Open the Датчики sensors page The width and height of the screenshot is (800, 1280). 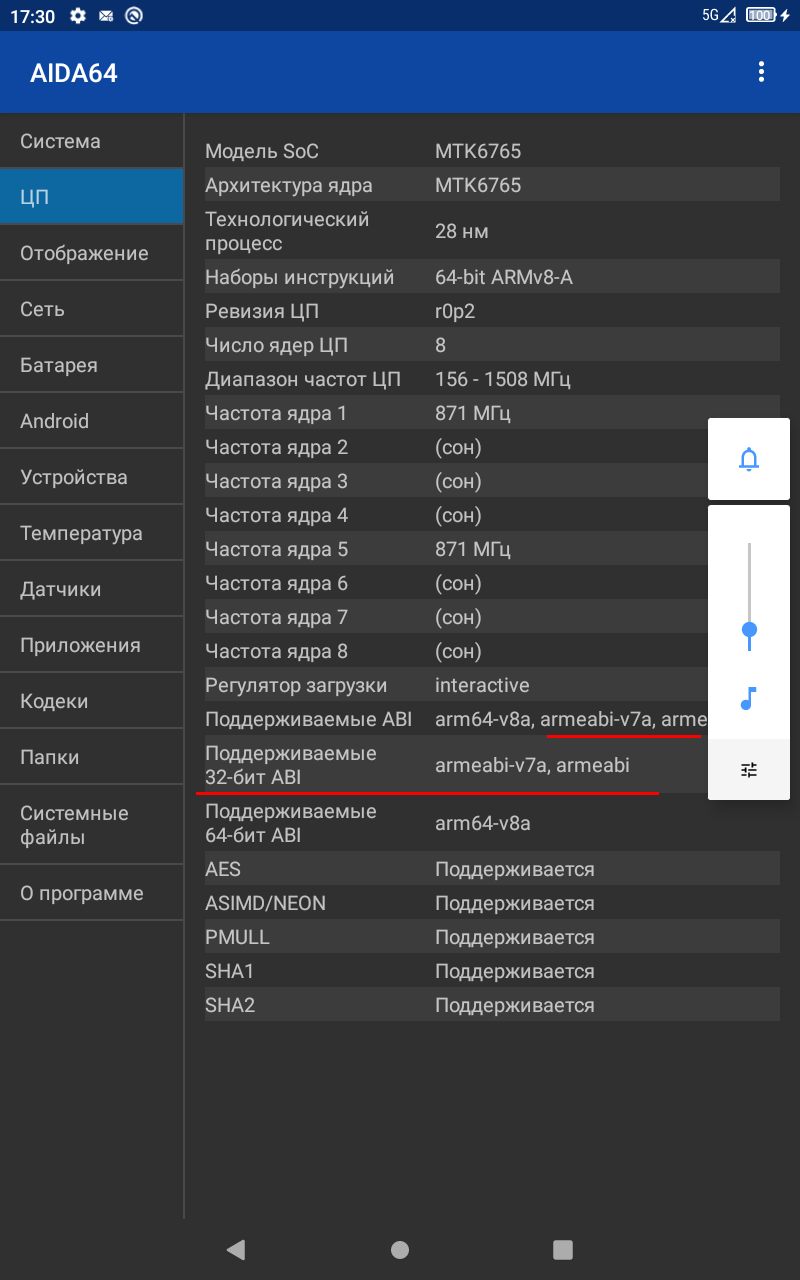(x=92, y=590)
